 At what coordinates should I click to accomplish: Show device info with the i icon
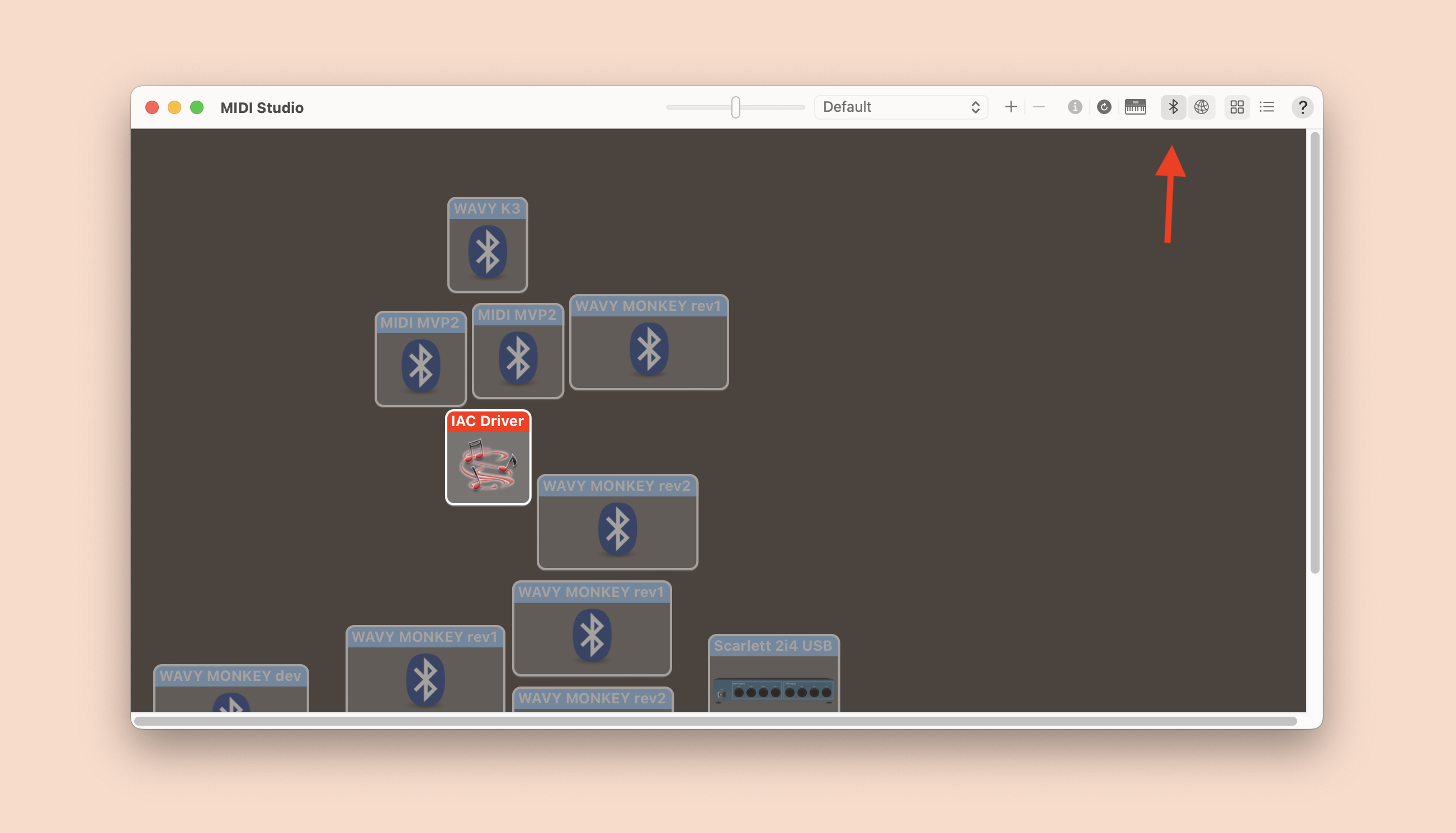[1075, 107]
